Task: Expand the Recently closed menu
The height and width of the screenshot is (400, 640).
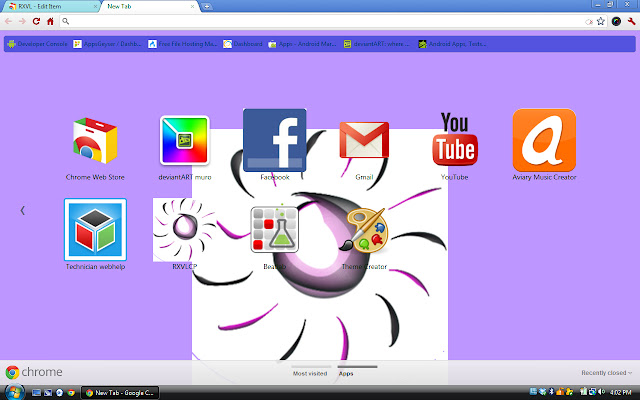Action: click(606, 373)
